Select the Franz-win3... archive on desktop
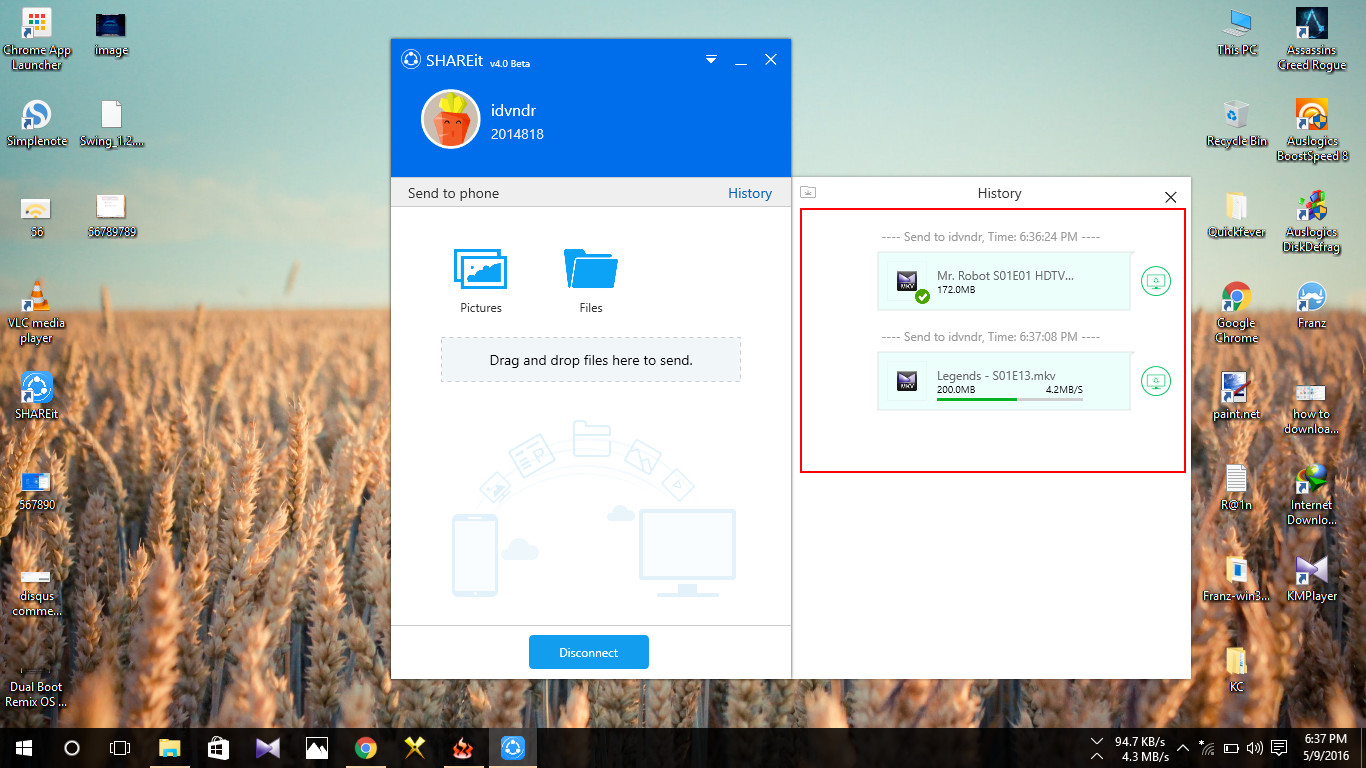The height and width of the screenshot is (768, 1366). pyautogui.click(x=1237, y=579)
